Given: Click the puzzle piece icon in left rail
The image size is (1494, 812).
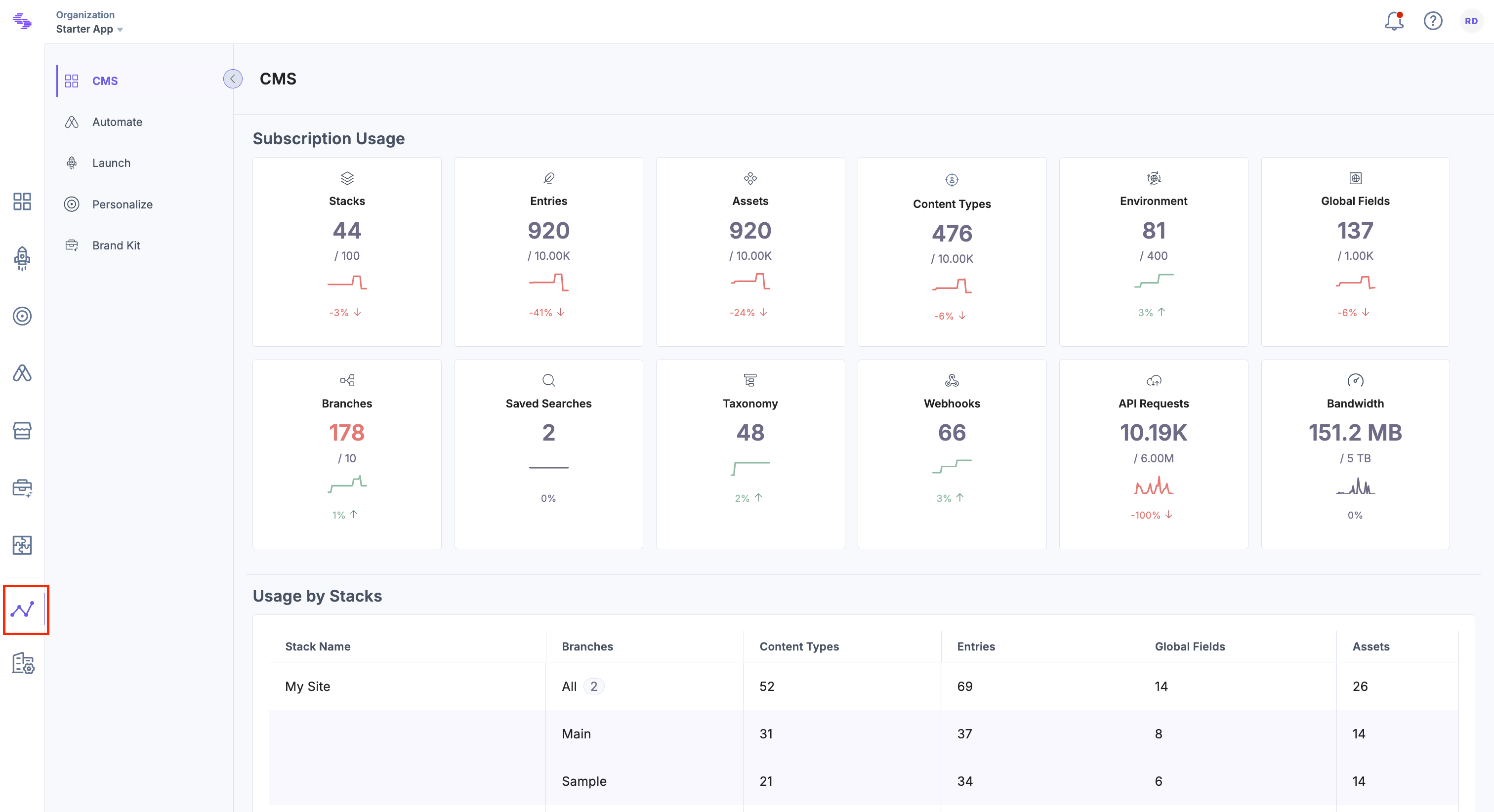Looking at the screenshot, I should [22, 545].
